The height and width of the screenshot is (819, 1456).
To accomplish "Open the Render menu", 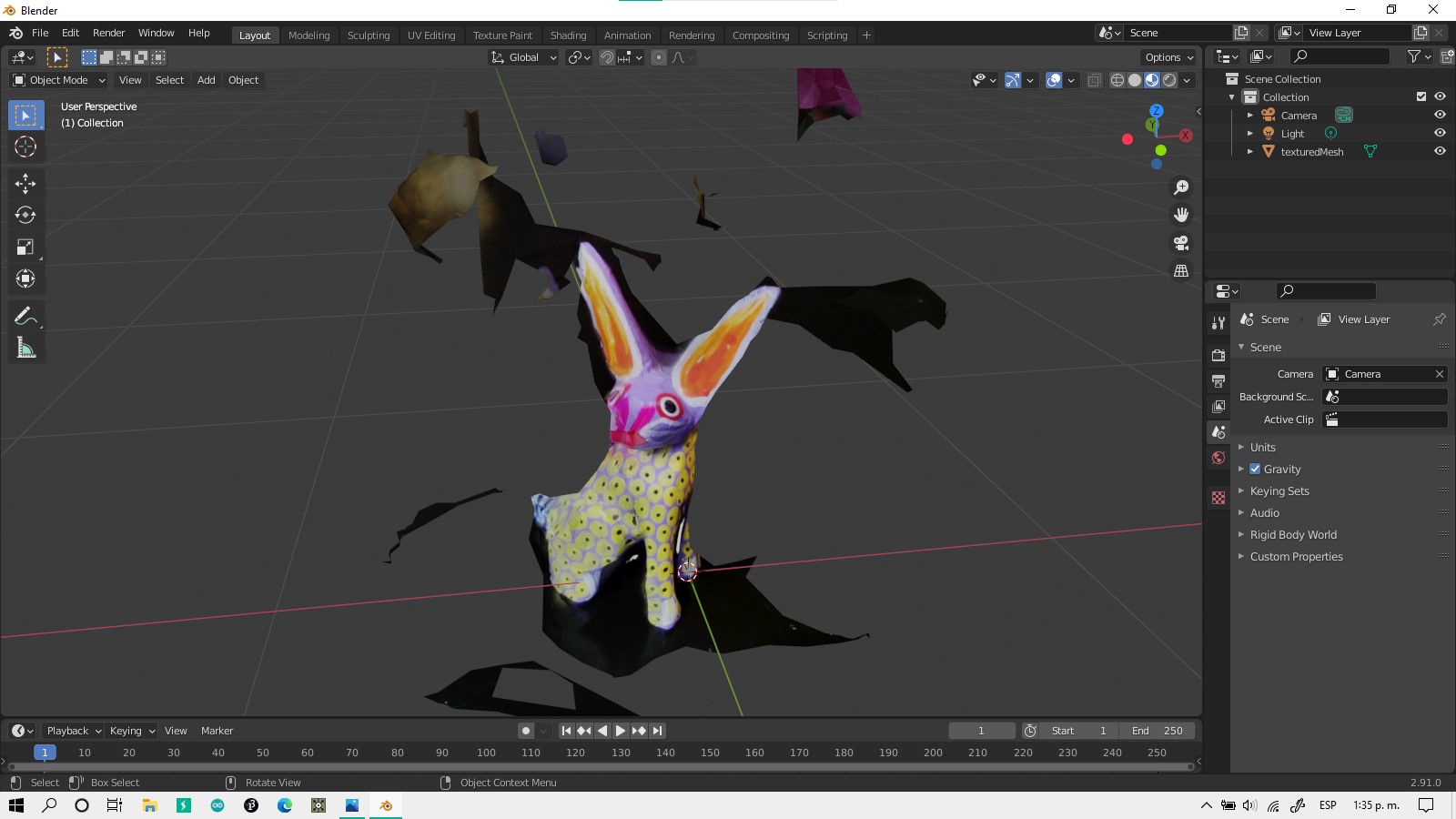I will tap(108, 33).
